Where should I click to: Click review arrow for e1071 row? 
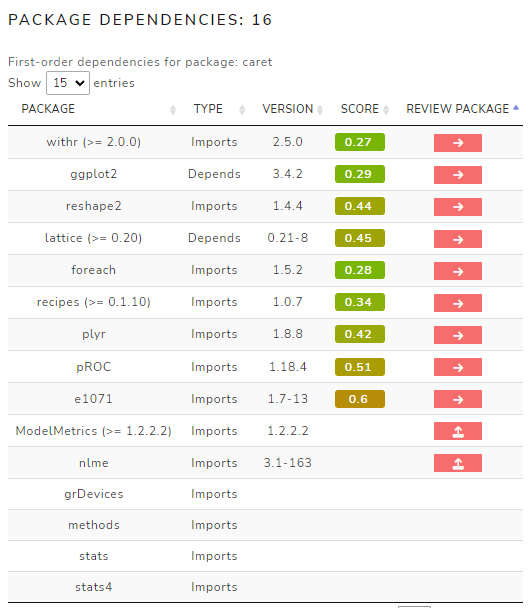tap(457, 399)
